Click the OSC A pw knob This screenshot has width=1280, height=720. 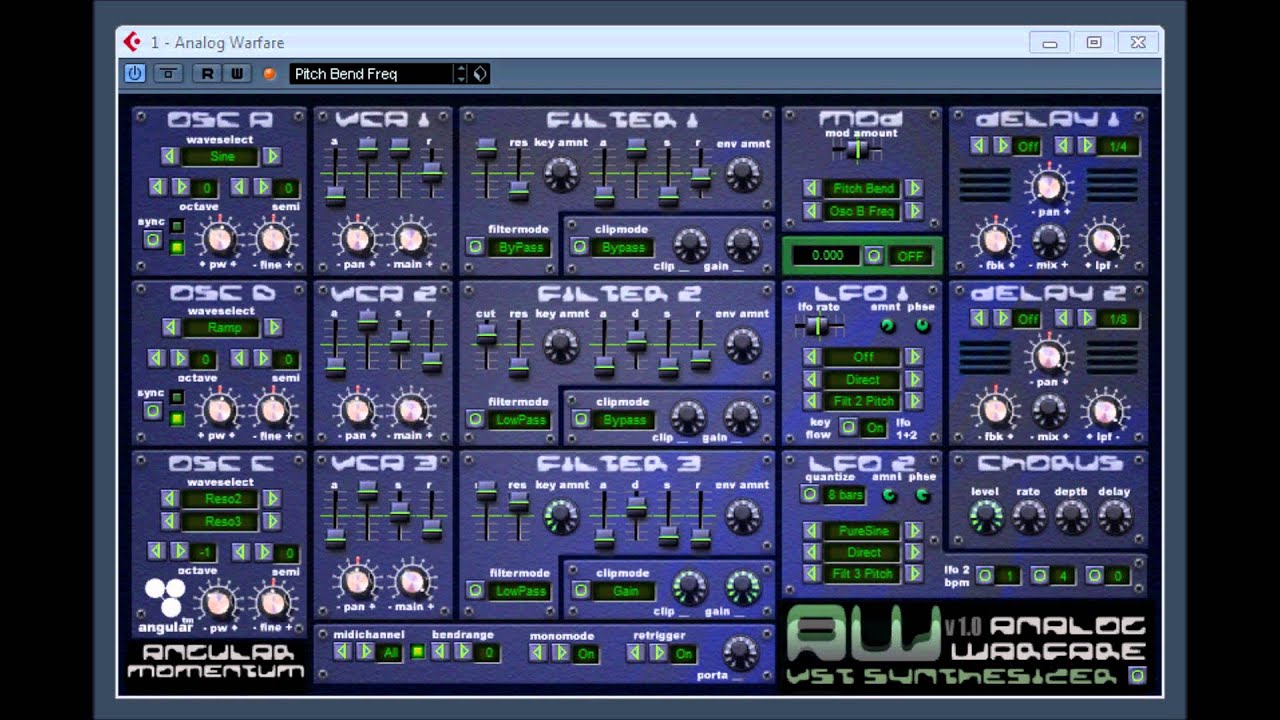[218, 239]
